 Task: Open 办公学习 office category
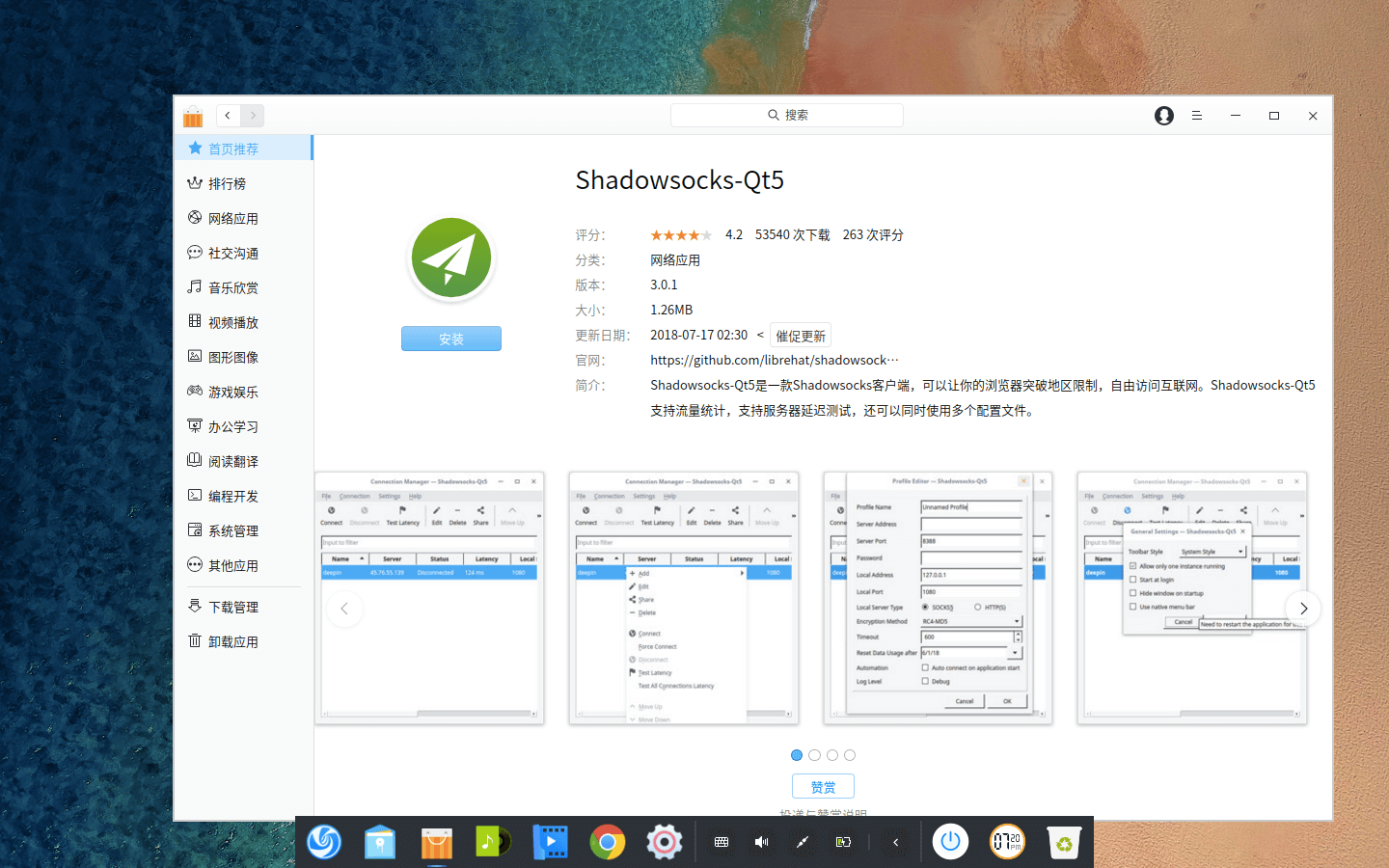pyautogui.click(x=243, y=426)
